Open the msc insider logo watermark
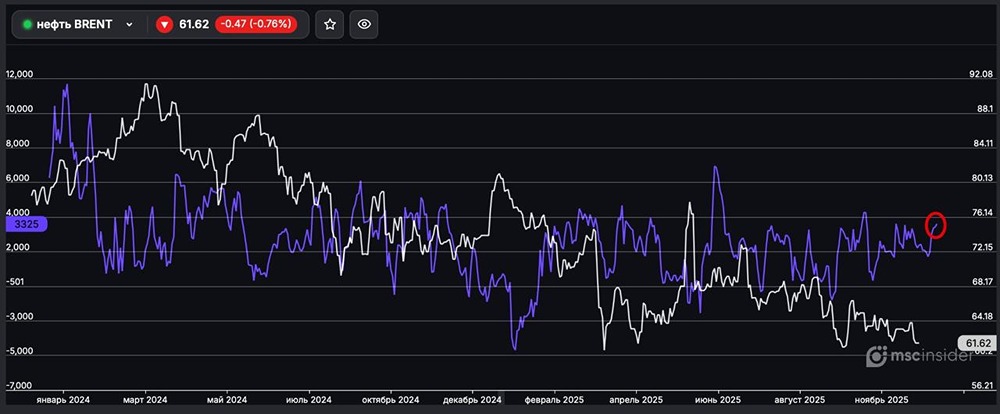This screenshot has width=1000, height=414. 909,355
